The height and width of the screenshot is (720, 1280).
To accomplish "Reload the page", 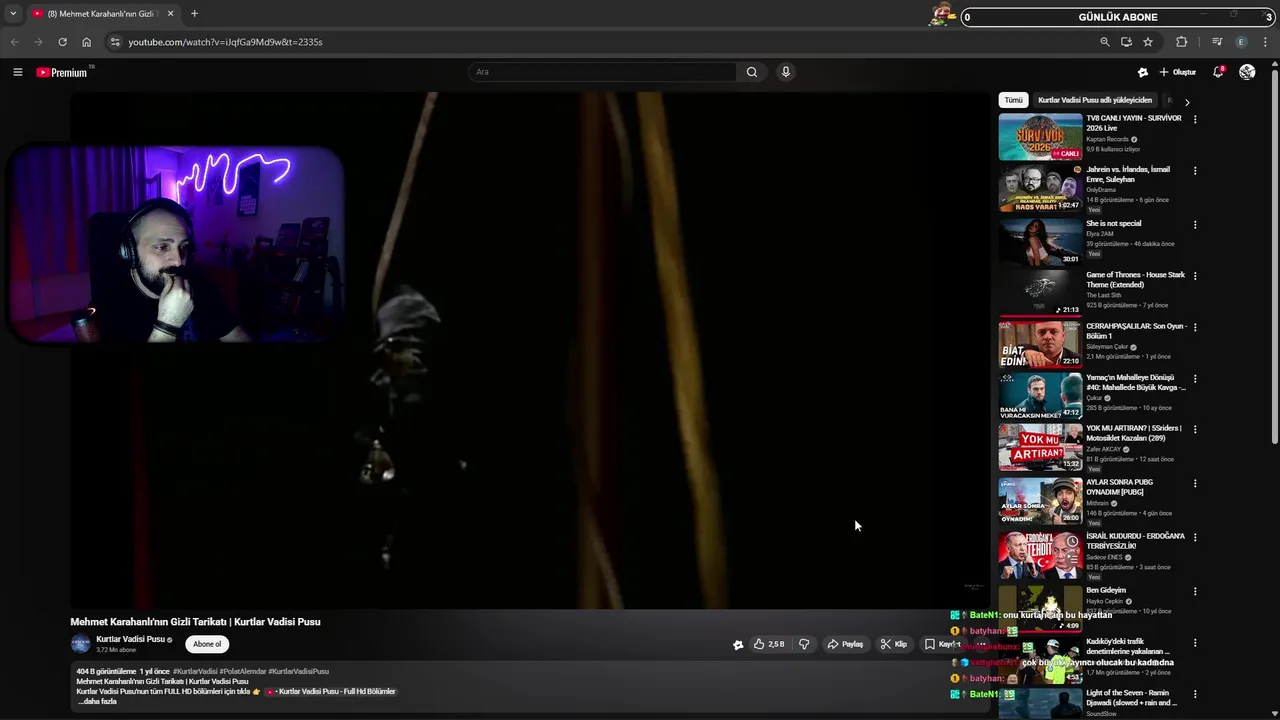I will coord(62,42).
